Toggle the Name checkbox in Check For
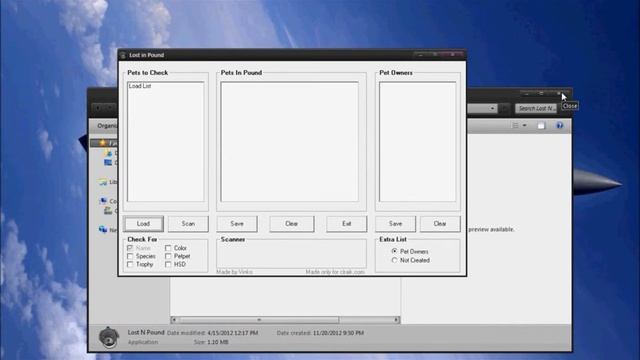The height and width of the screenshot is (360, 640). point(130,248)
